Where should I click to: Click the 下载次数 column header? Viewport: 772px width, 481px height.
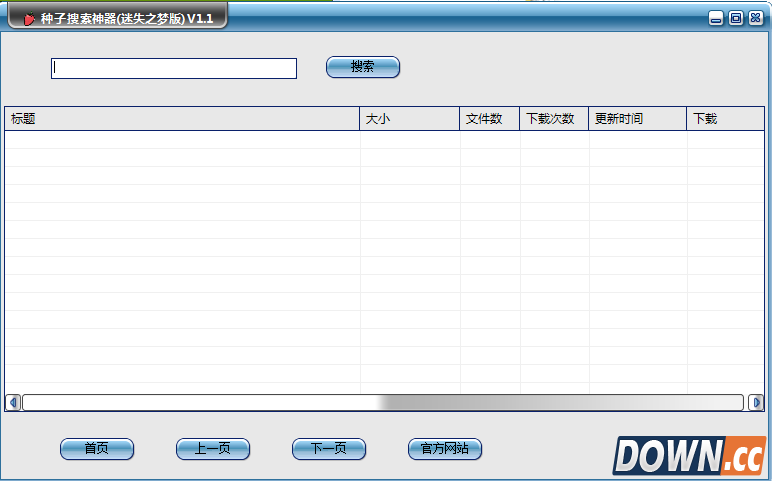coord(553,119)
